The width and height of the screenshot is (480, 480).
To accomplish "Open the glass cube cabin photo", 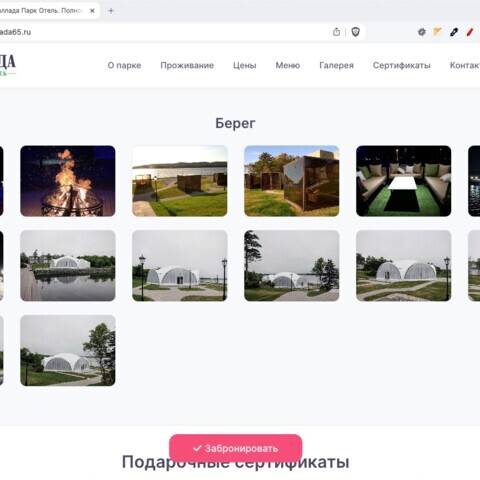I will point(292,181).
